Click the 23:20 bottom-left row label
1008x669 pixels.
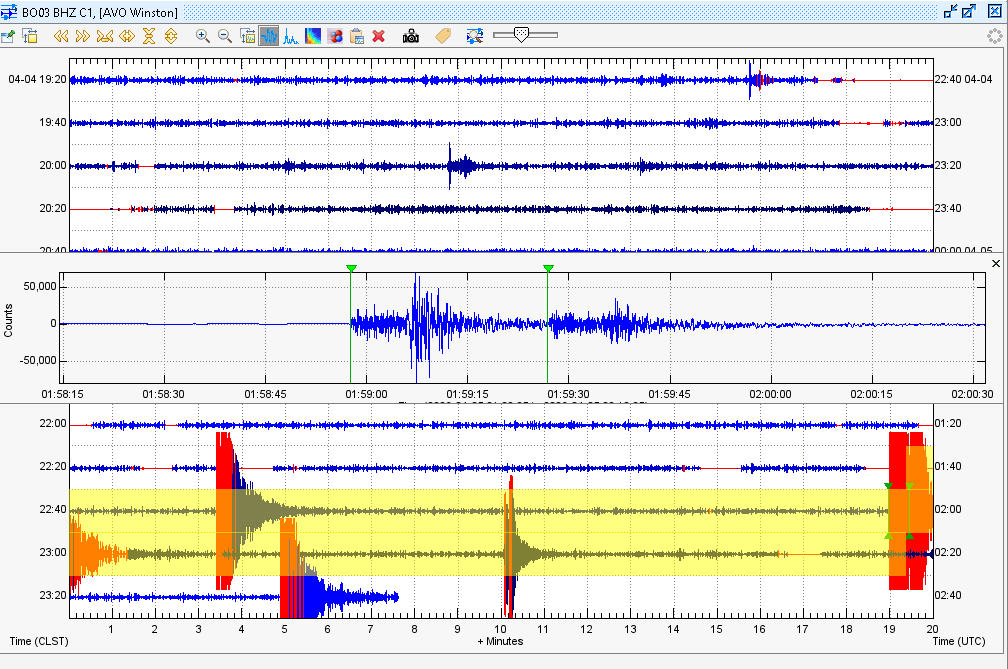[x=53, y=595]
